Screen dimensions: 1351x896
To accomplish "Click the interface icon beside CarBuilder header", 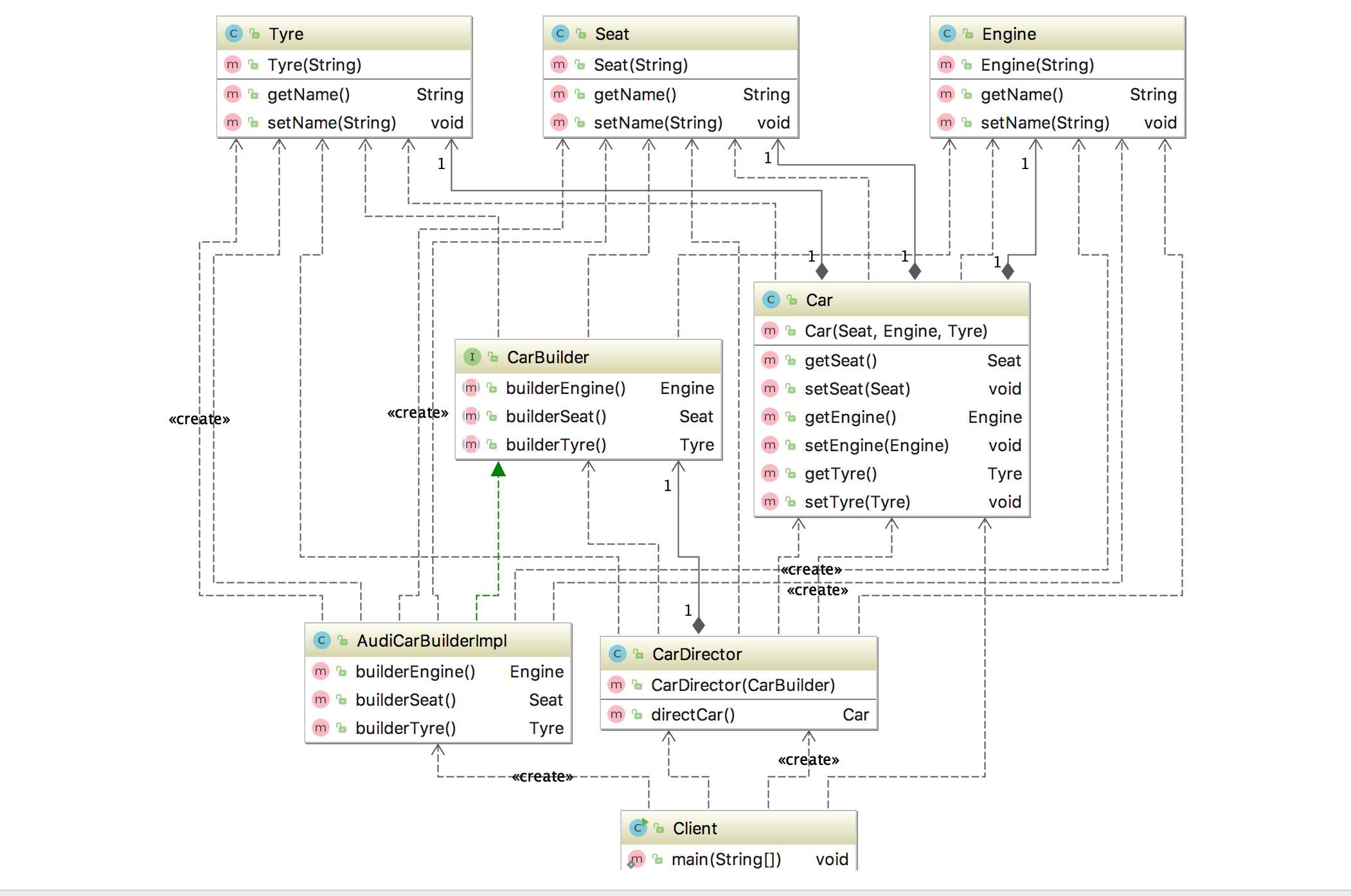I will [472, 357].
